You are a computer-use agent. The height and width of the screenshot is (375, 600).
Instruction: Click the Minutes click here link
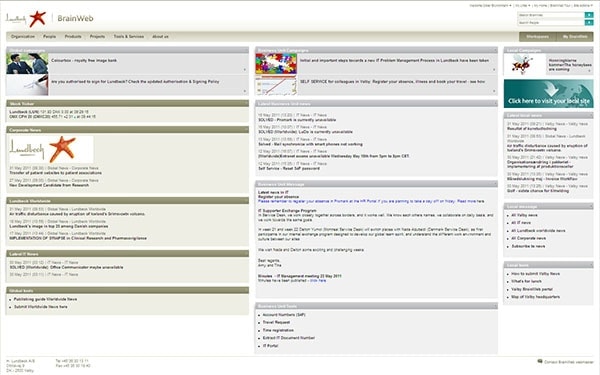[318, 280]
